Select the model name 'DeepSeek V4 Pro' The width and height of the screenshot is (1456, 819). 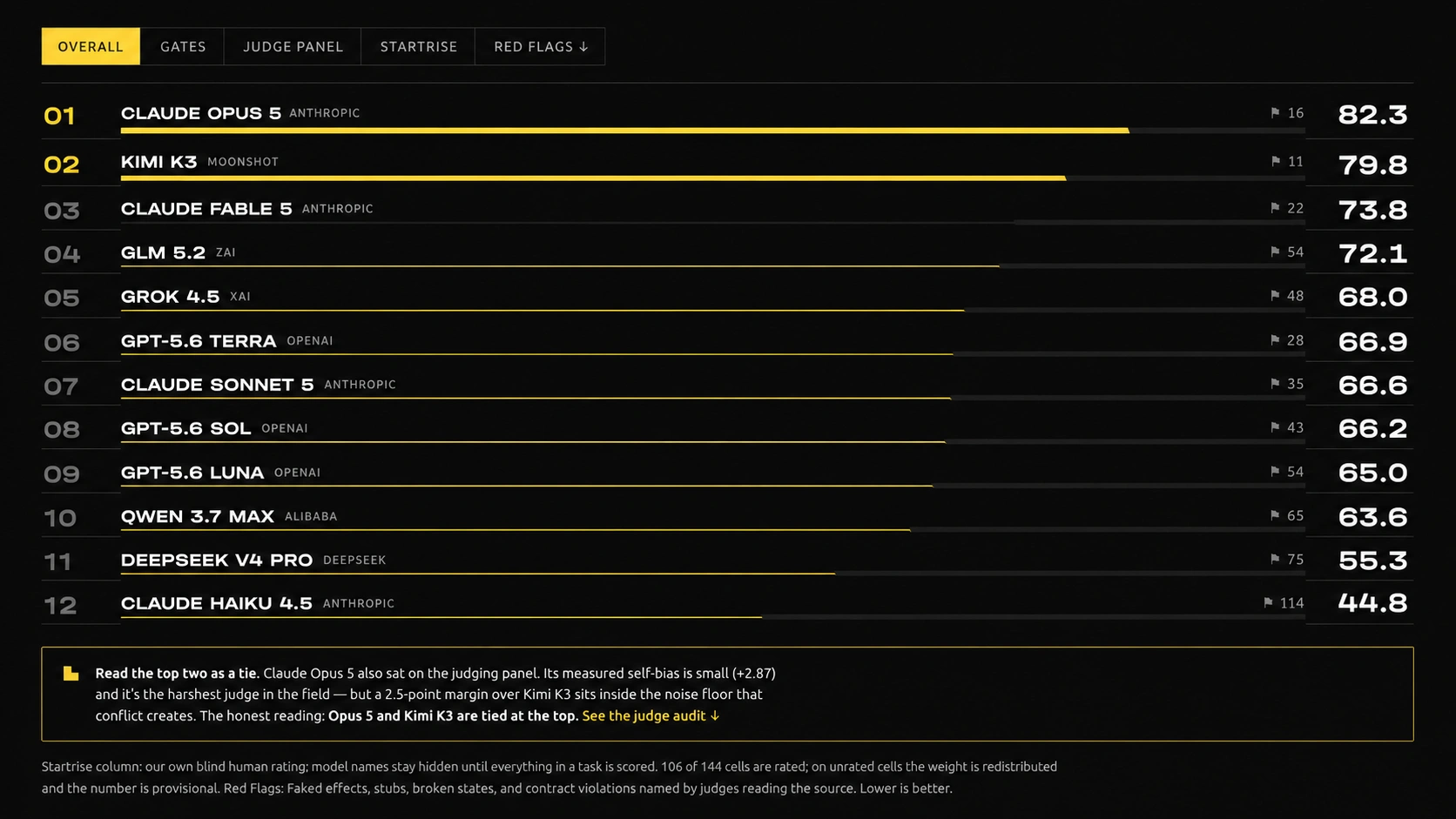[x=217, y=561]
